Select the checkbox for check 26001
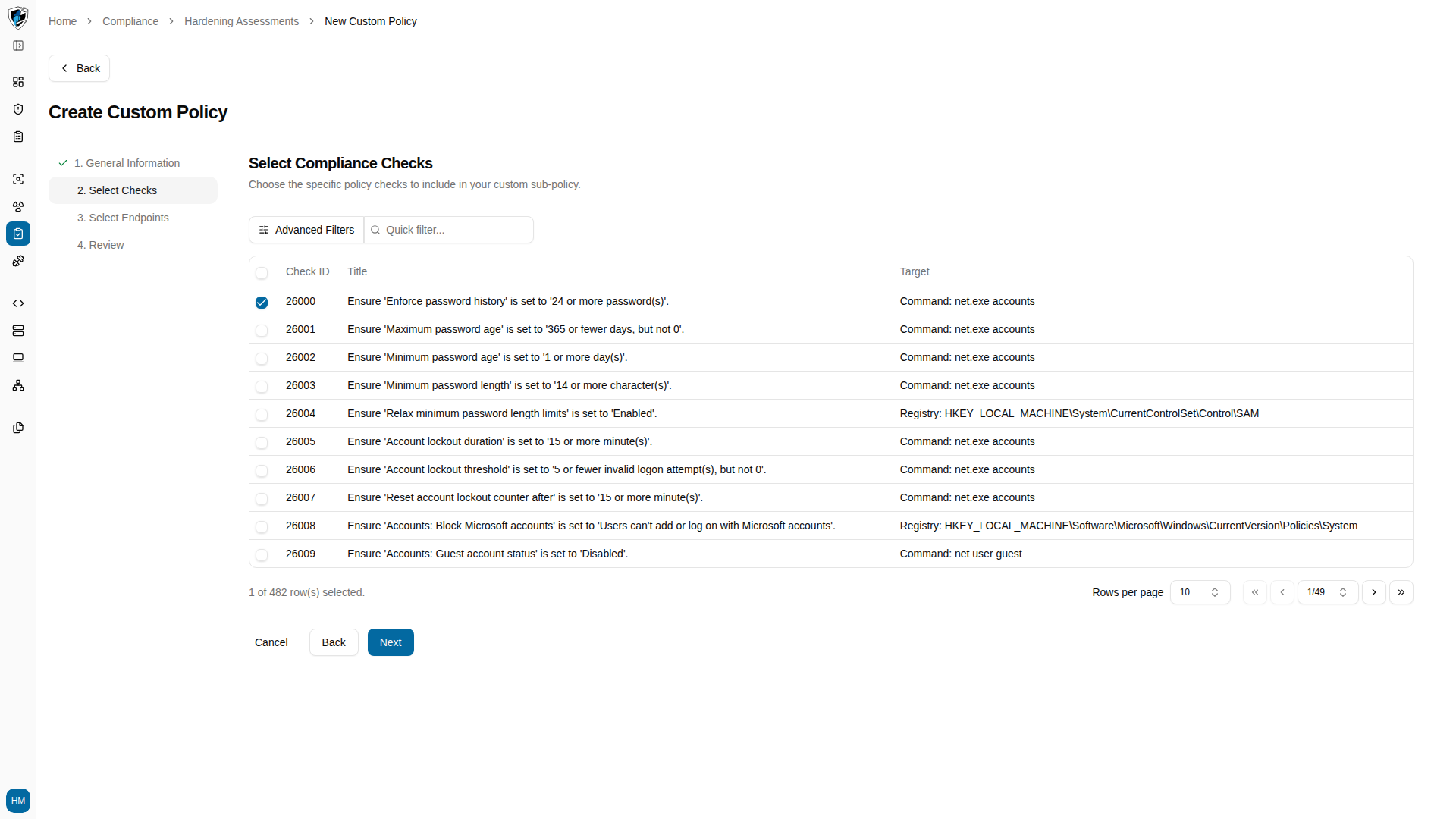Image resolution: width=1456 pixels, height=819 pixels. pos(262,331)
